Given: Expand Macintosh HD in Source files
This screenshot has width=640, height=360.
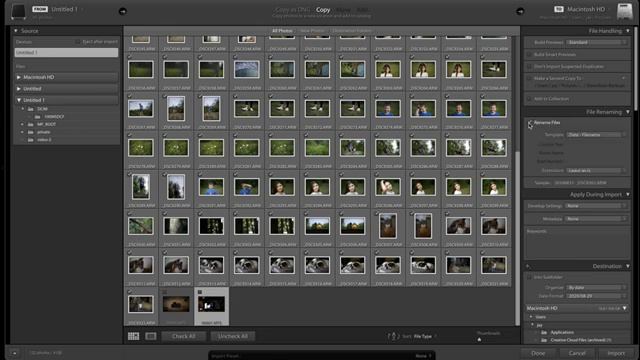Looking at the screenshot, I should [x=19, y=77].
